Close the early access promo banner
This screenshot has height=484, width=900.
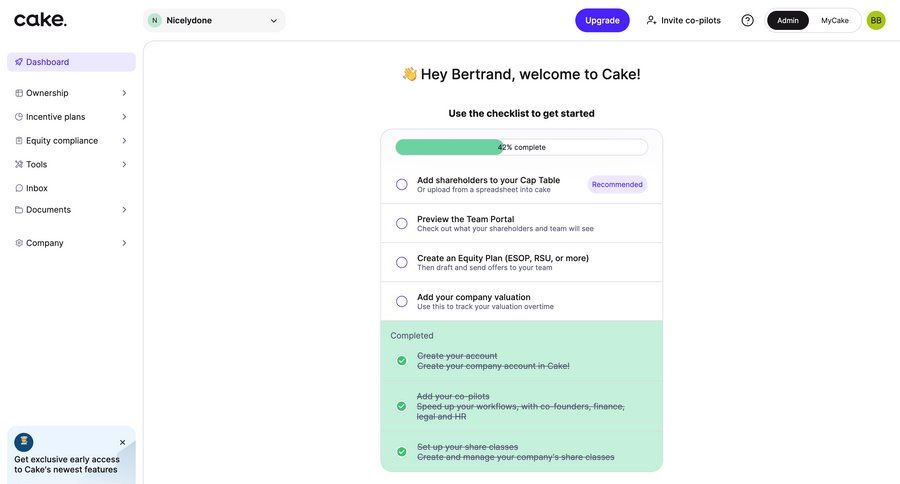(x=123, y=442)
